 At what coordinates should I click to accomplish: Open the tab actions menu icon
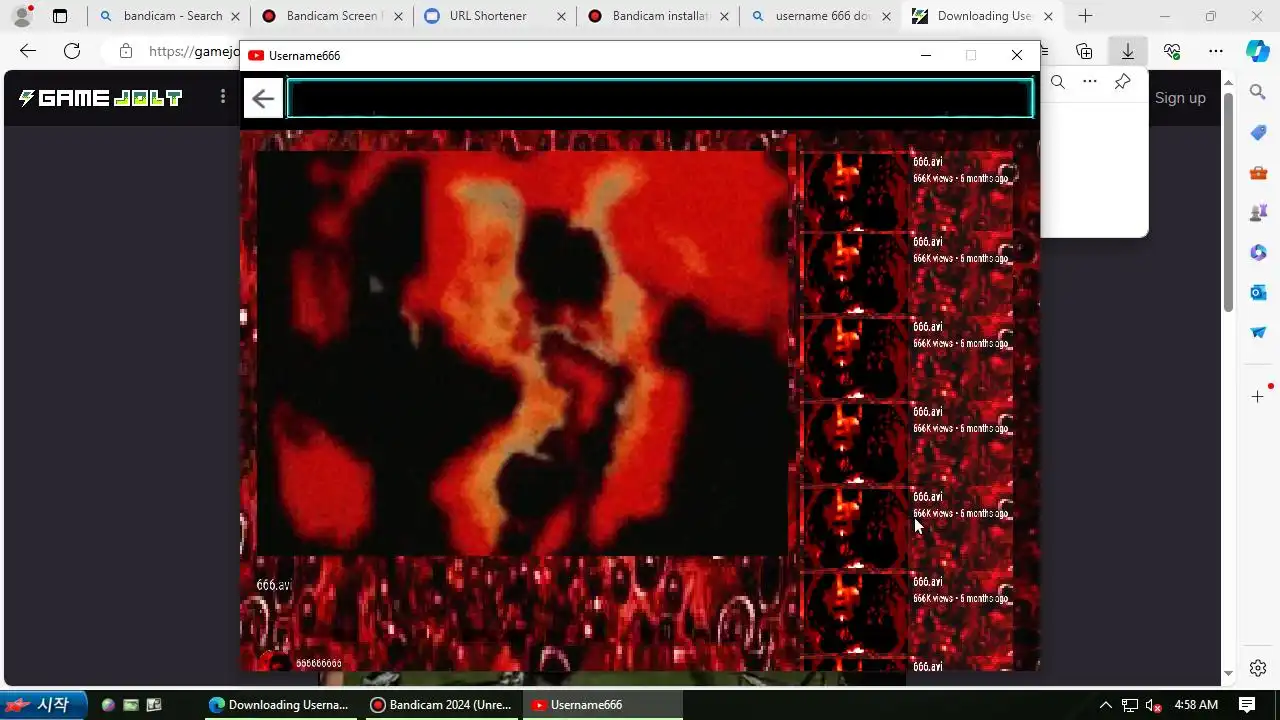point(60,16)
